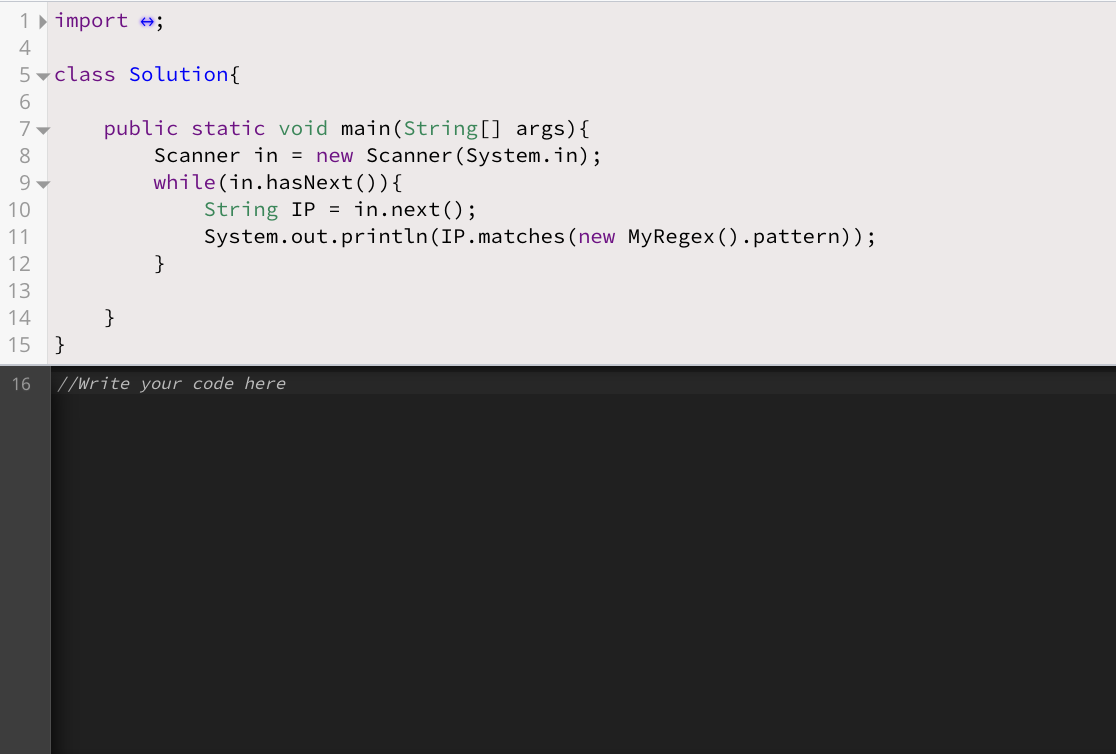Image resolution: width=1116 pixels, height=754 pixels.
Task: Click the closing brace on line 15
Action: point(58,344)
